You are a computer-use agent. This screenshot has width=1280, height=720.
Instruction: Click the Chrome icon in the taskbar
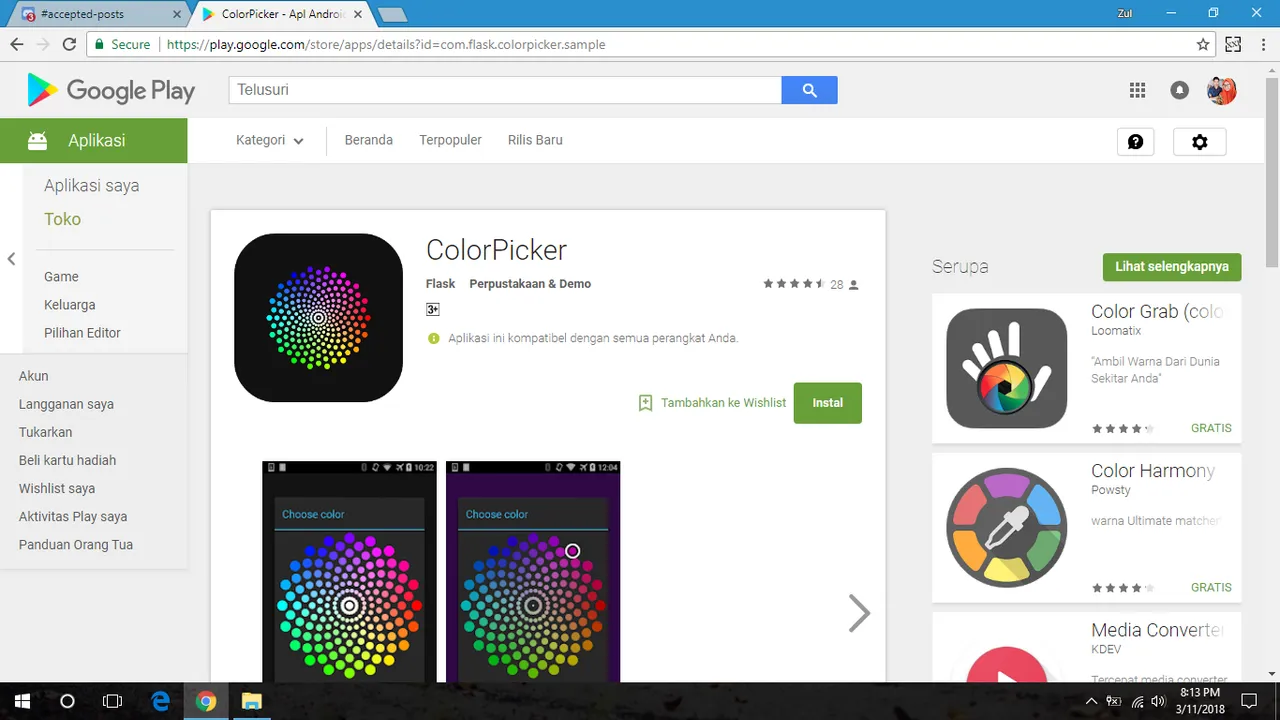click(x=206, y=701)
